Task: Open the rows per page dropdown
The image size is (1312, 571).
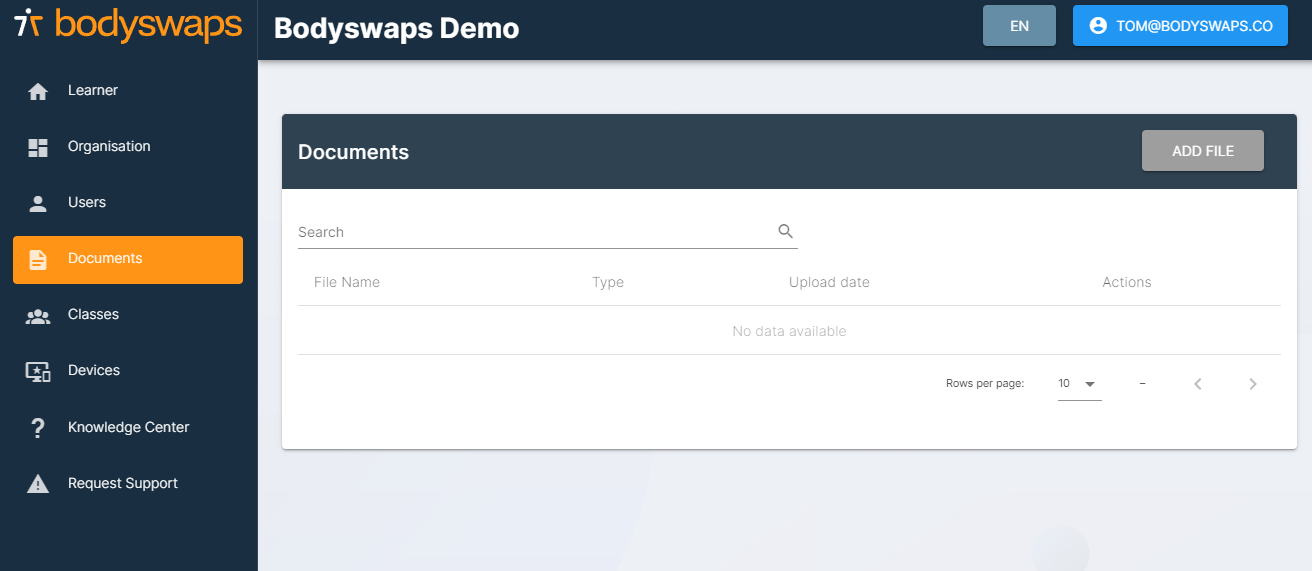Action: click(x=1079, y=384)
